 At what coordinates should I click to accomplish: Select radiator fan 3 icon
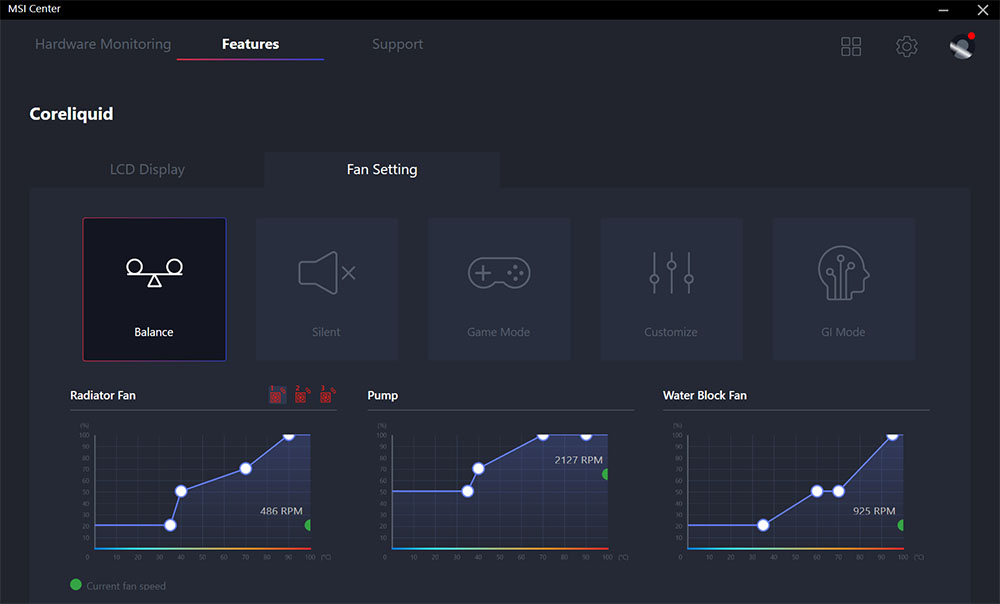click(x=327, y=394)
